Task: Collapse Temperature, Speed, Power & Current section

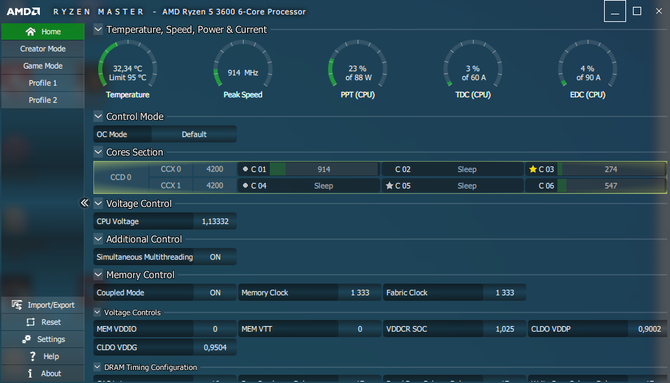Action: (98, 29)
